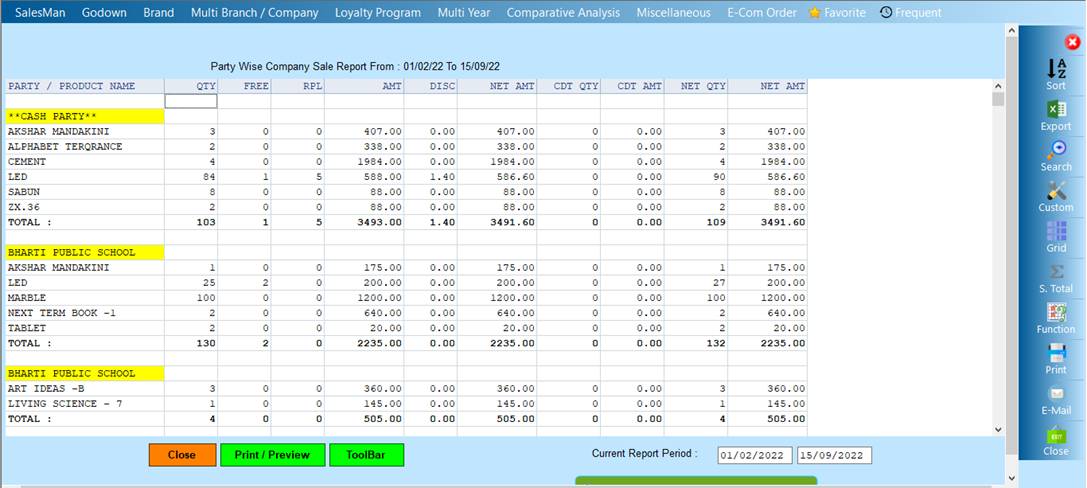Click the report end date field
This screenshot has height=488, width=1087.
coord(834,456)
